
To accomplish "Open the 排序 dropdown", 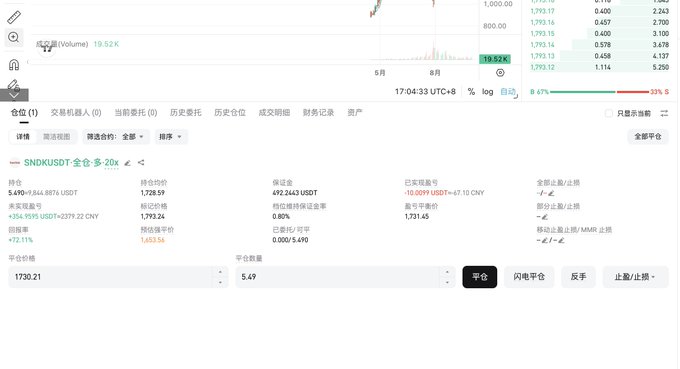I will 170,137.
